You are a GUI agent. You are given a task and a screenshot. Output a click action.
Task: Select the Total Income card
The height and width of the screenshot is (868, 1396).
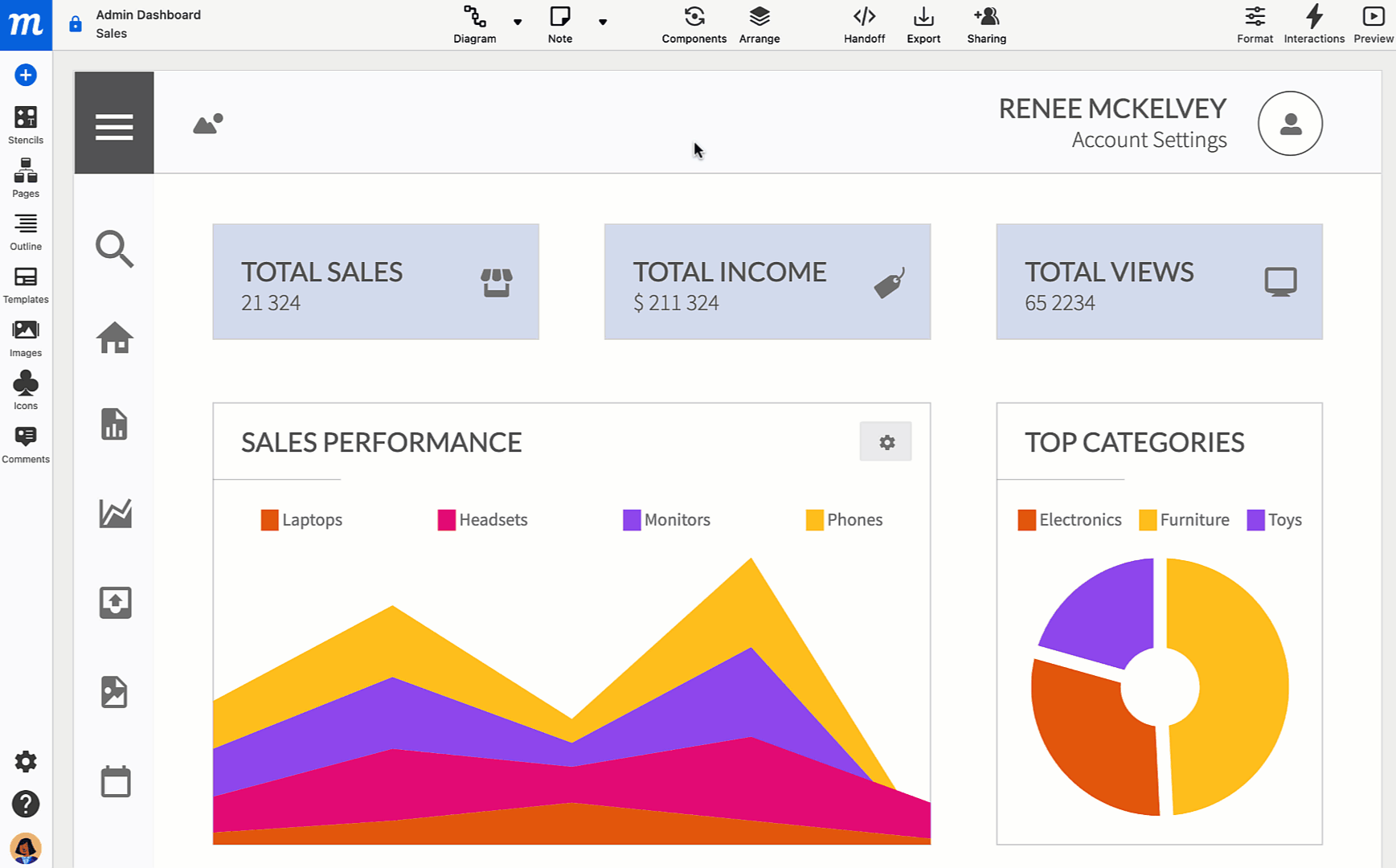[767, 281]
